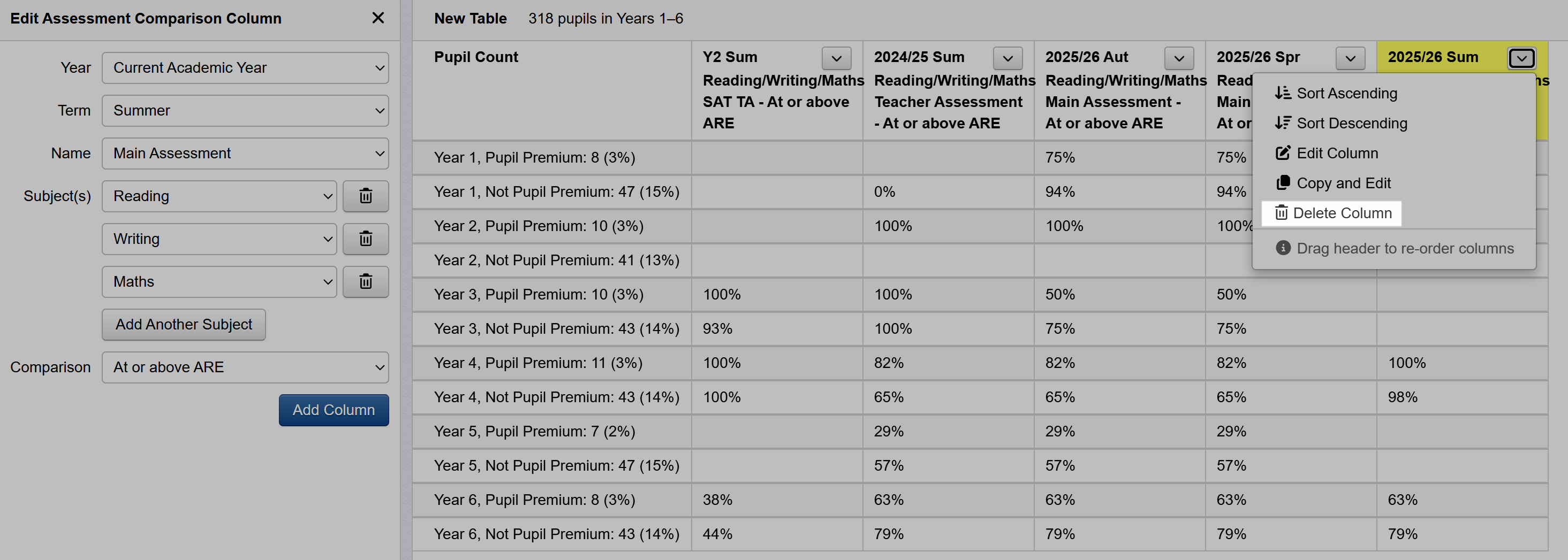Screen dimensions: 1568x560
Task: Click the Add Another Subject button
Action: pyautogui.click(x=183, y=325)
